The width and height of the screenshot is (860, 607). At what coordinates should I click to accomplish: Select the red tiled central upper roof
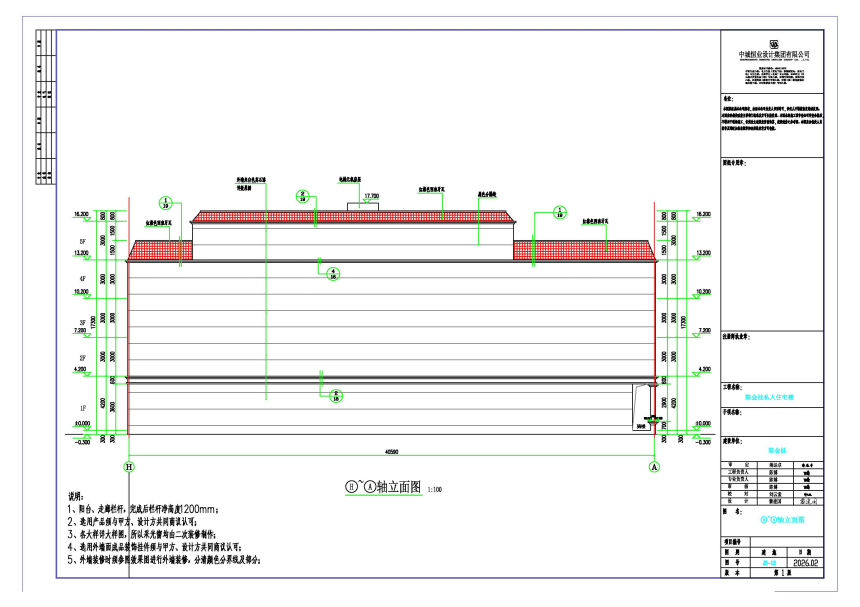356,215
